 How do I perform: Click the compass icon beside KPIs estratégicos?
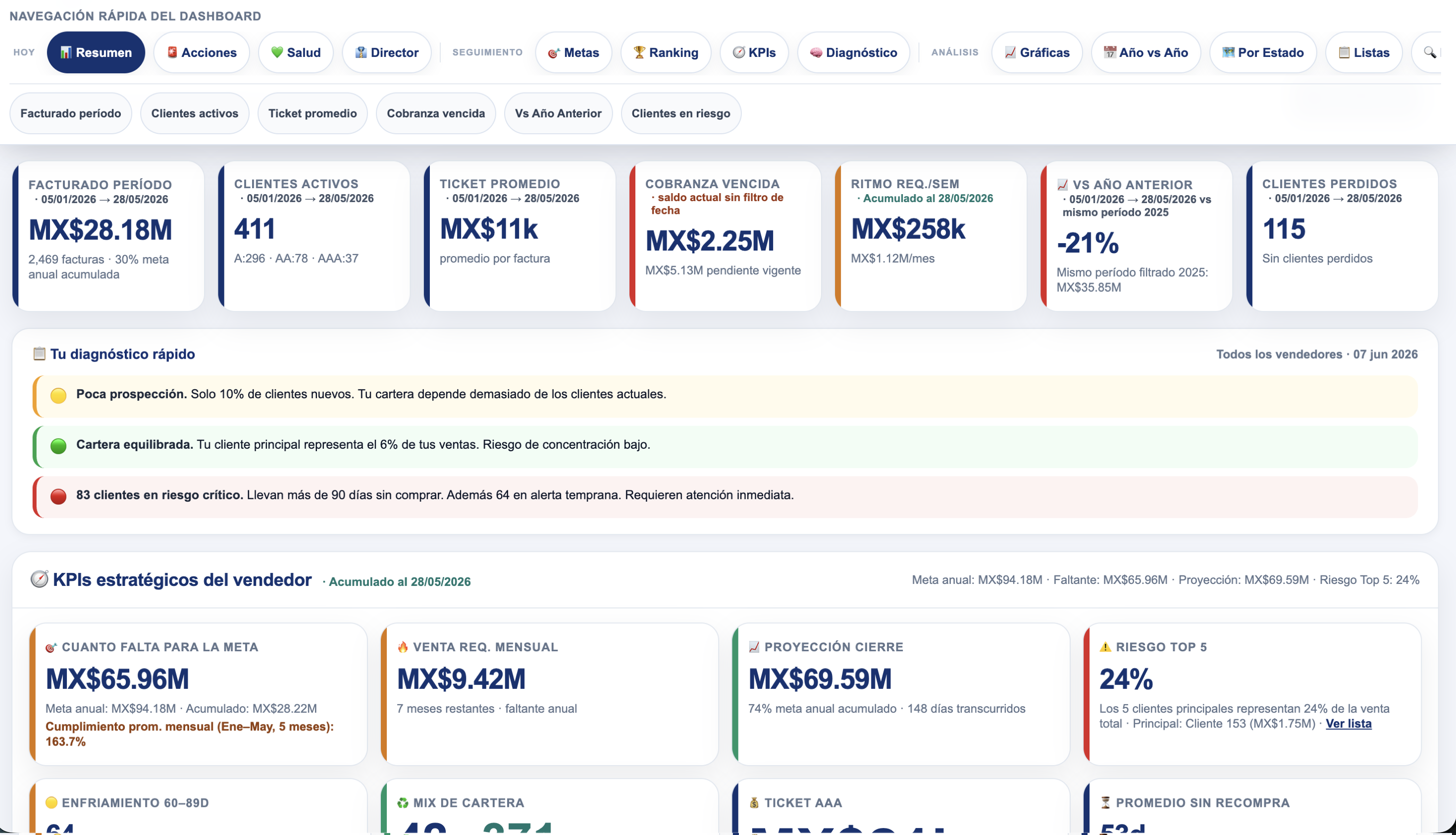[x=39, y=579]
